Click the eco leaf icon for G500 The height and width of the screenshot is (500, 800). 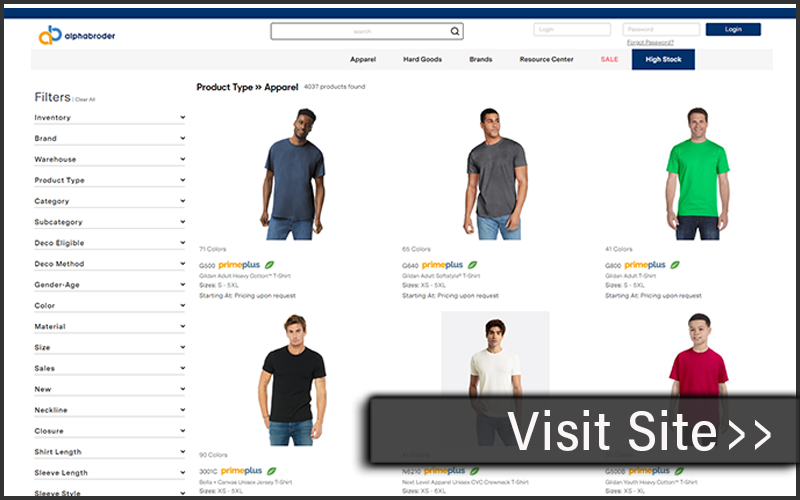pyautogui.click(x=269, y=265)
